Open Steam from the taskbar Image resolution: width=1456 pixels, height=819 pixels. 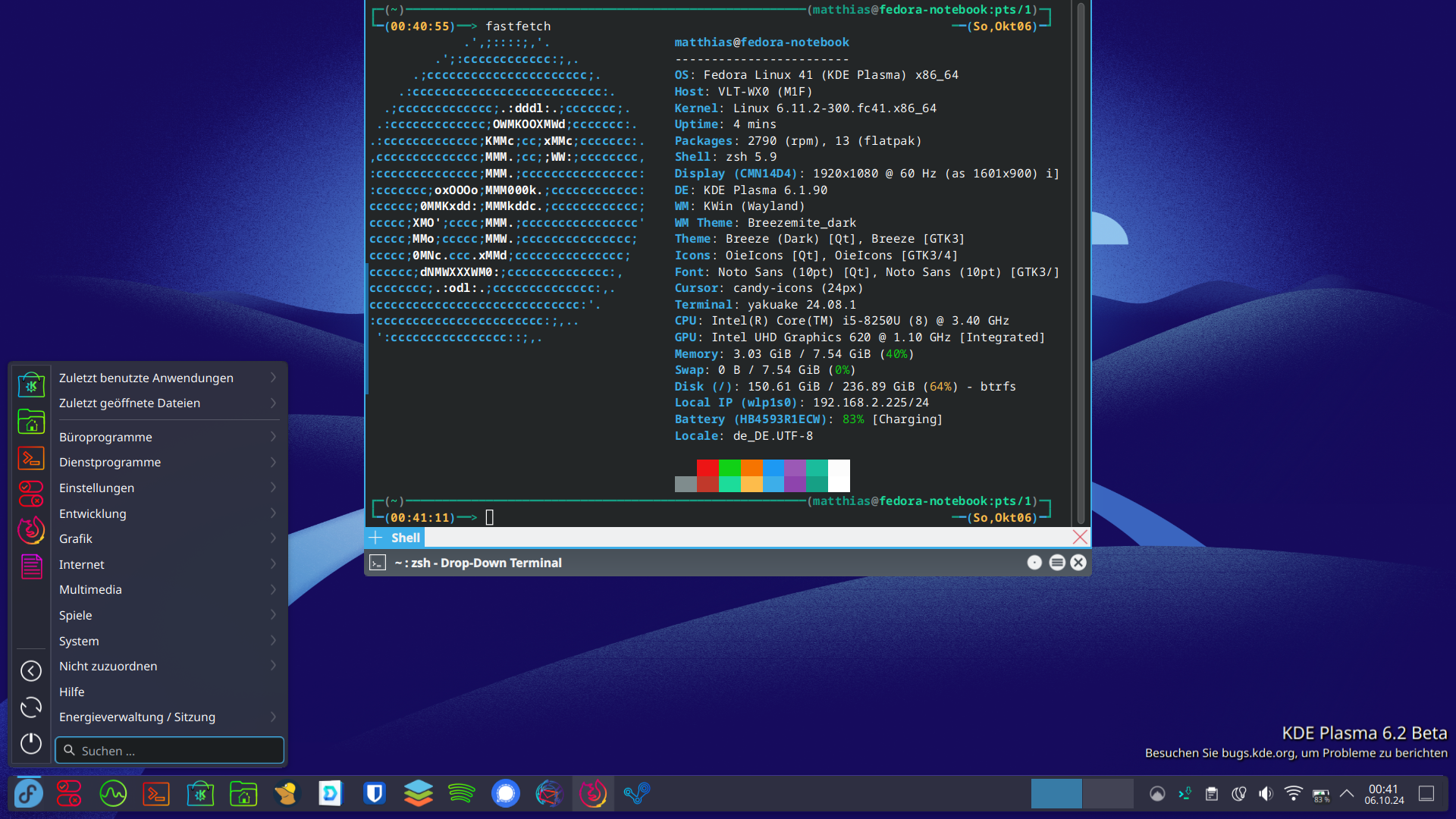click(636, 794)
